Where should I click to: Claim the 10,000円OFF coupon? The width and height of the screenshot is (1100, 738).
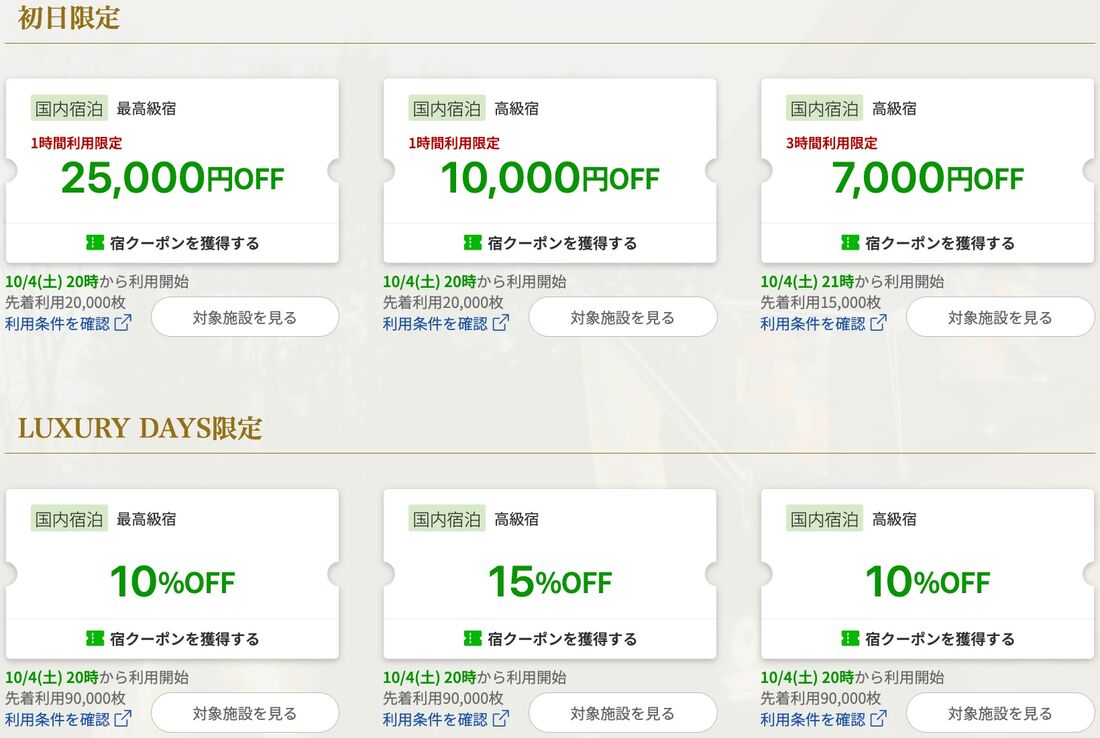550,243
